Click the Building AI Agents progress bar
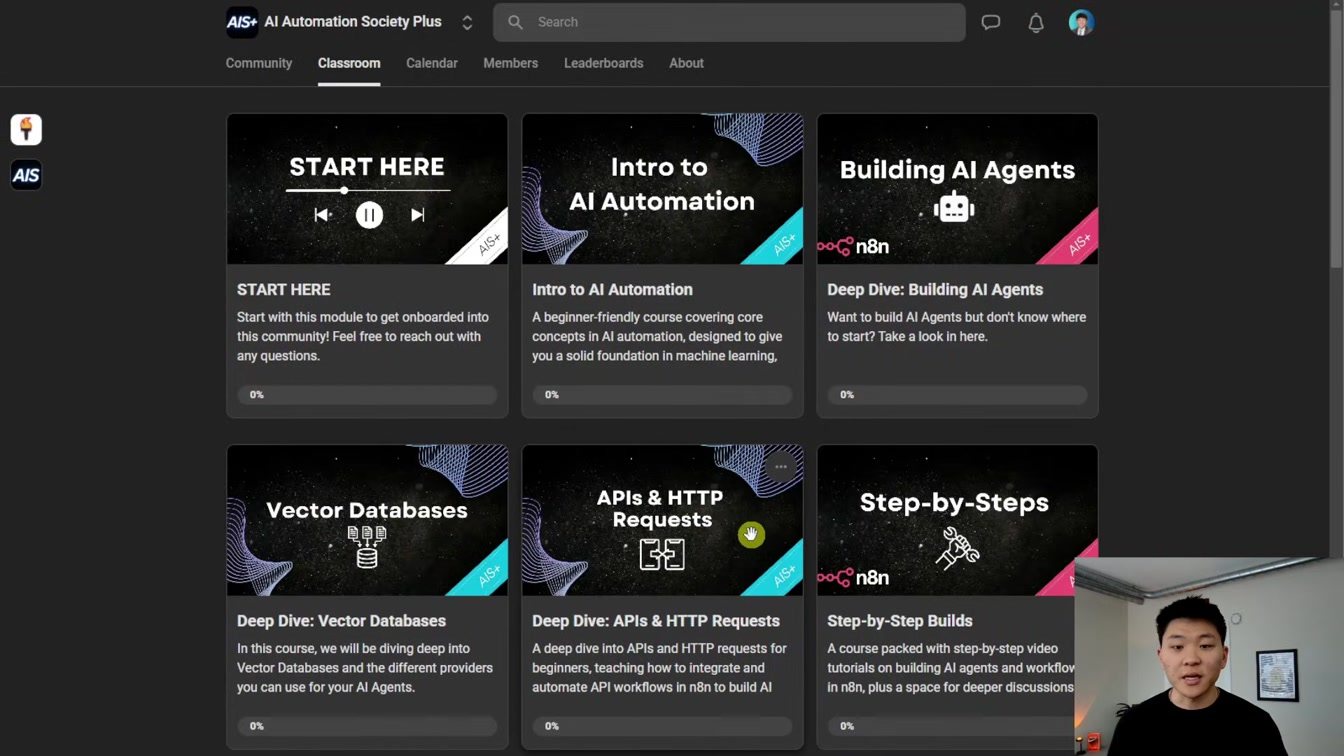Image resolution: width=1344 pixels, height=756 pixels. point(957,395)
